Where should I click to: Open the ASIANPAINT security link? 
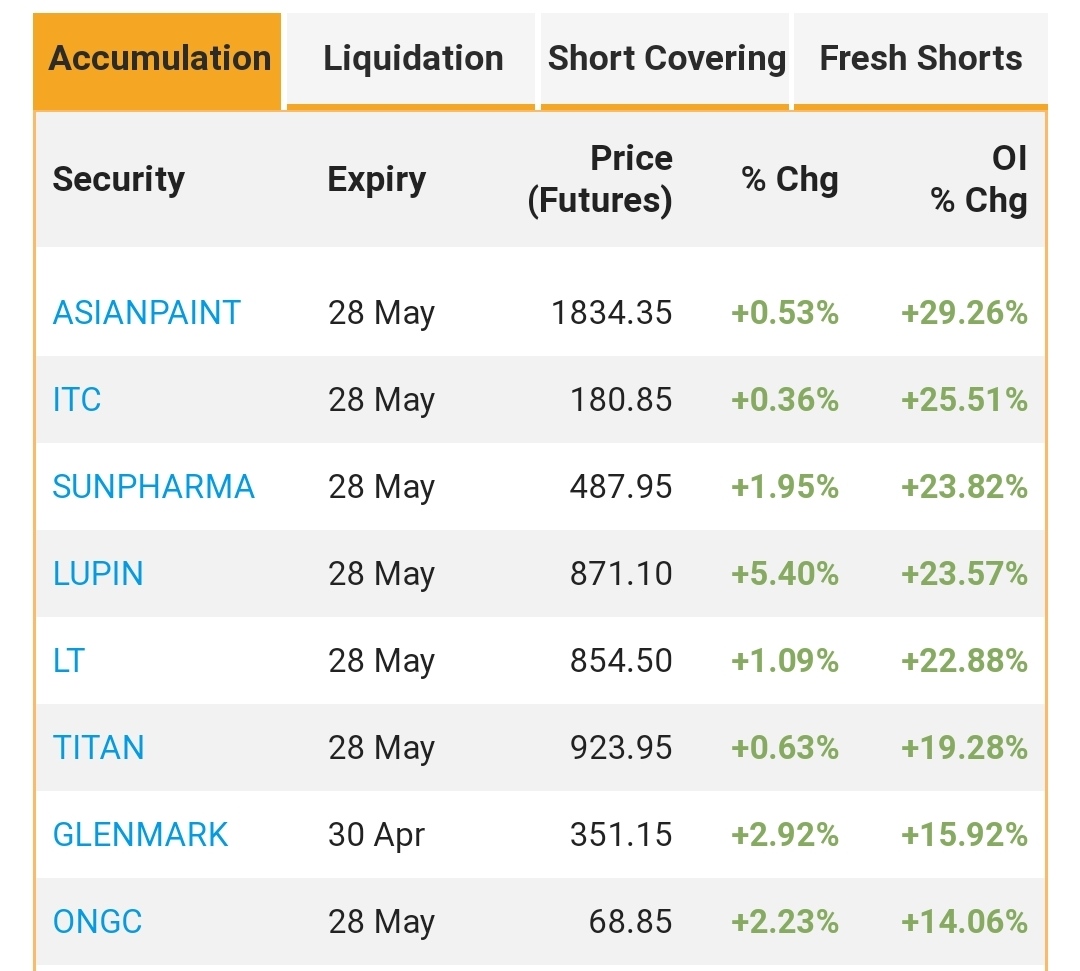point(147,313)
